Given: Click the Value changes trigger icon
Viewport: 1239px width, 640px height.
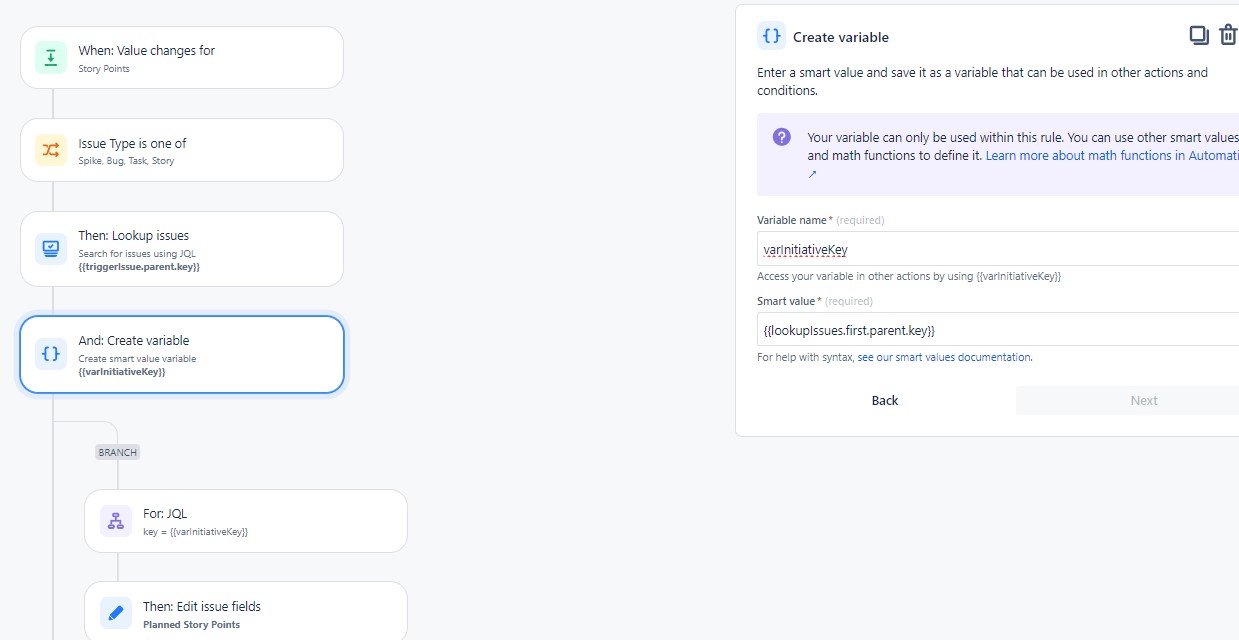Looking at the screenshot, I should pos(50,57).
